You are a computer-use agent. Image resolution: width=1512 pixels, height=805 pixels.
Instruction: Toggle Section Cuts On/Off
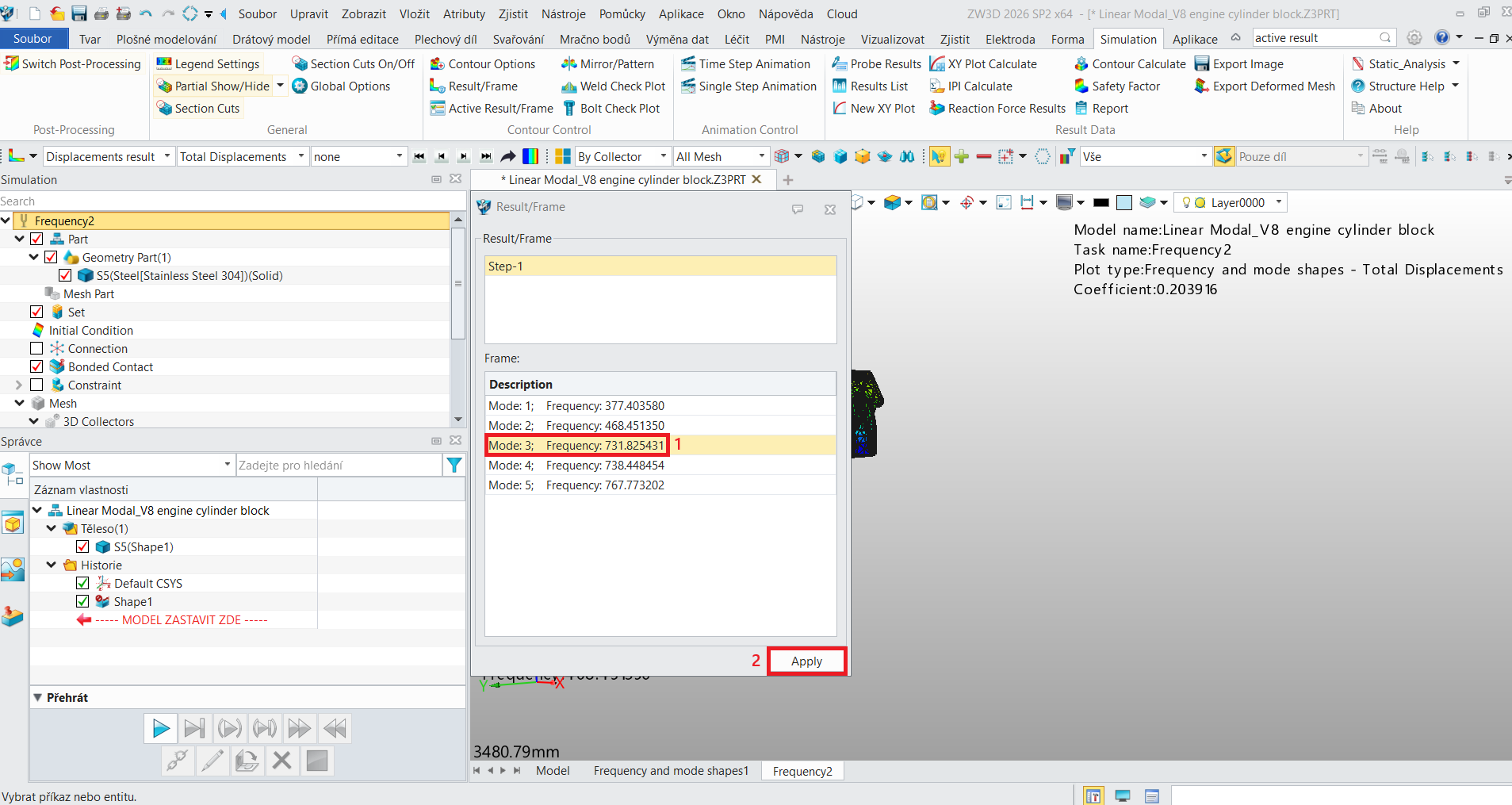353,64
